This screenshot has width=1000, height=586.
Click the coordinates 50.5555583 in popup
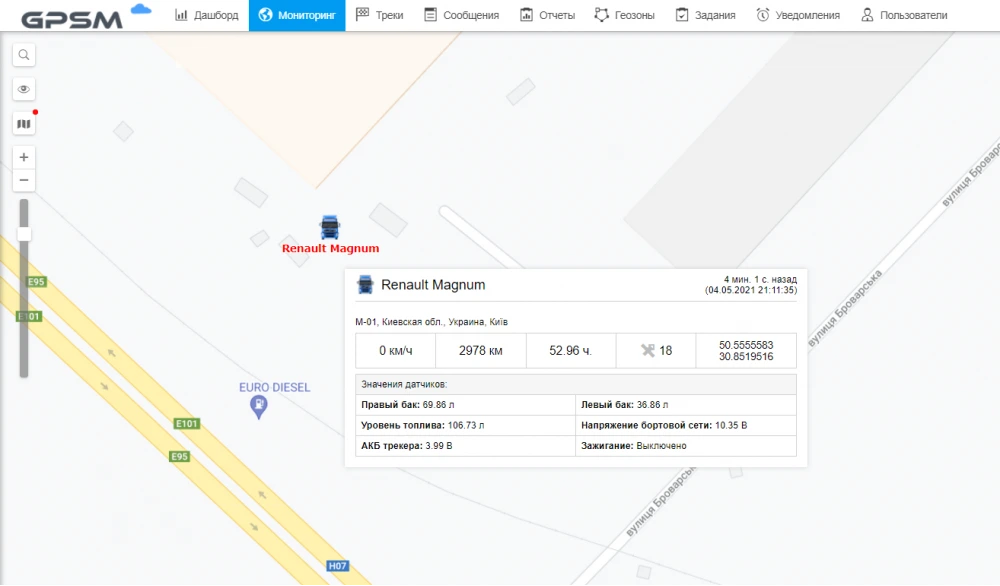coord(747,344)
